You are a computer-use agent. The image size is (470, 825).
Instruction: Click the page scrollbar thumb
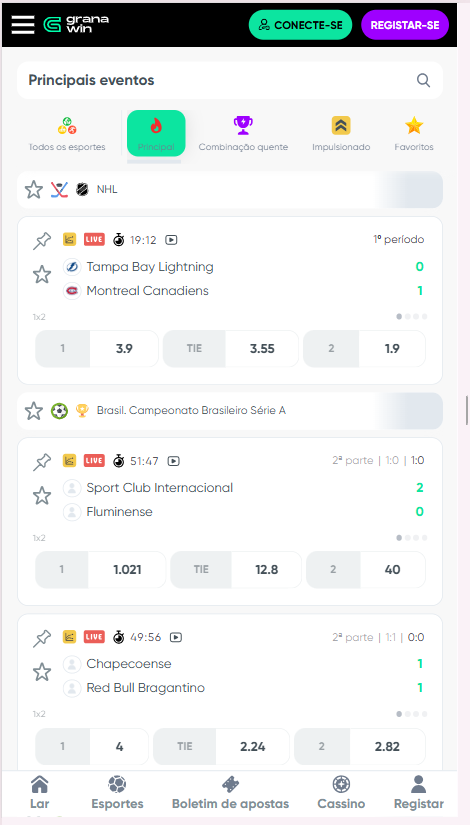coord(467,410)
